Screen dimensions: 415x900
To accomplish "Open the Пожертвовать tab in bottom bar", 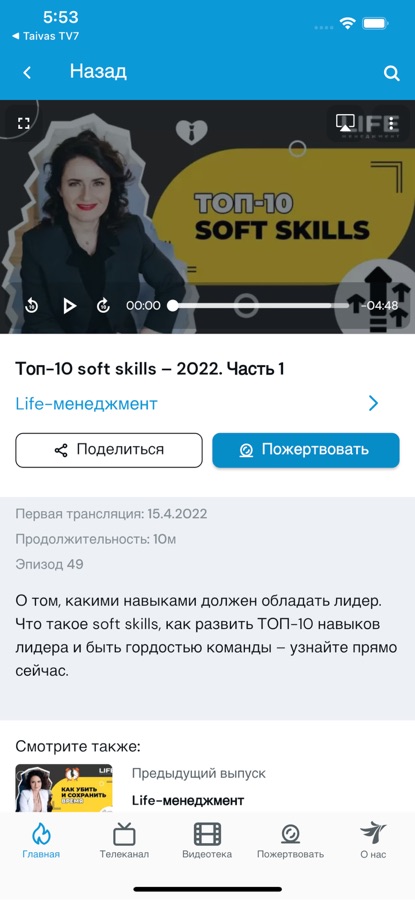I will point(290,840).
